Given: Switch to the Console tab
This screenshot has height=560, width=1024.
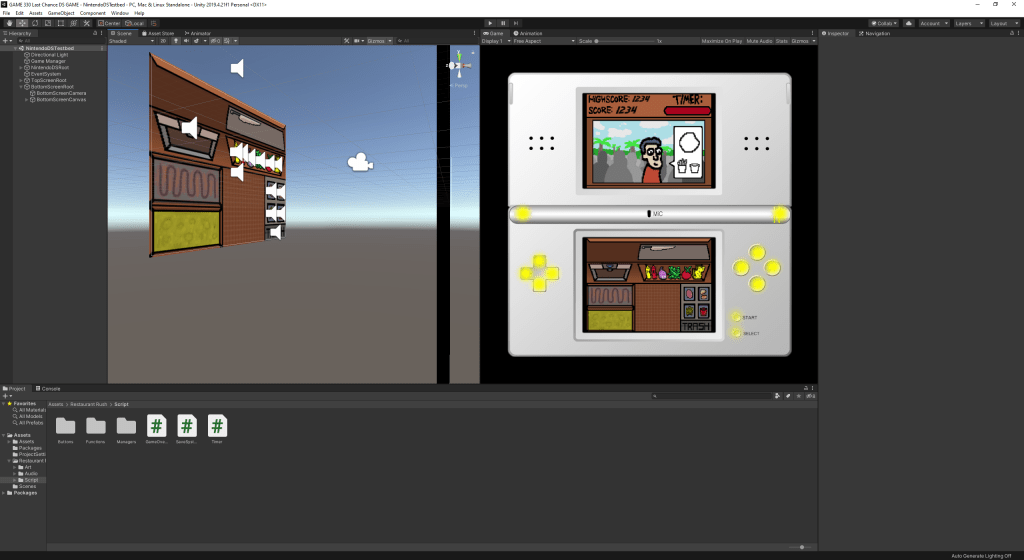Looking at the screenshot, I should [49, 388].
